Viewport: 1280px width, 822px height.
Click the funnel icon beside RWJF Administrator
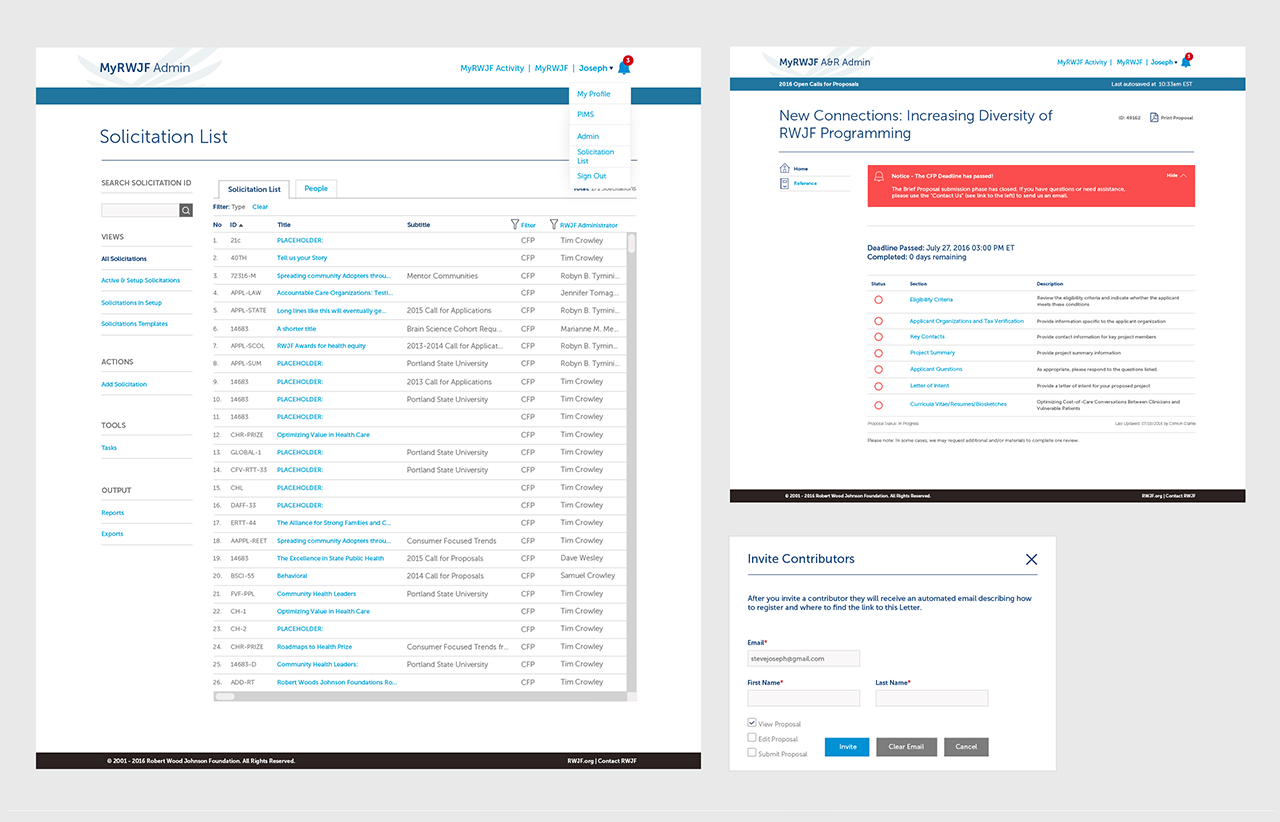click(x=554, y=225)
